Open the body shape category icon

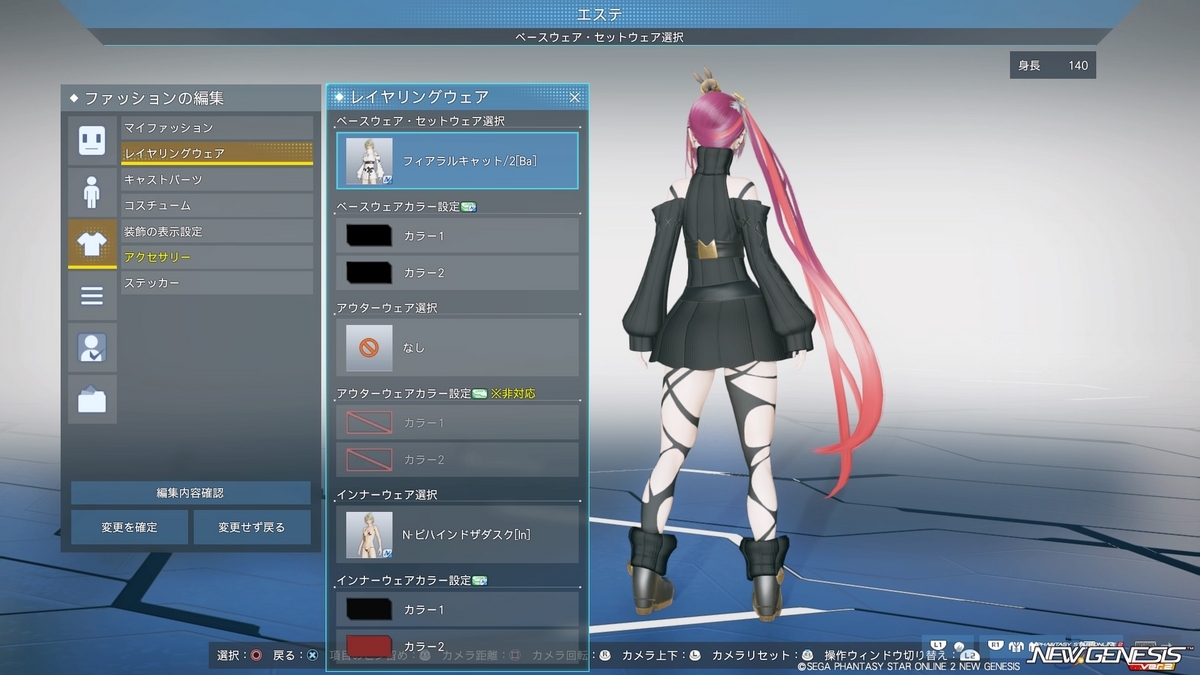(x=92, y=191)
